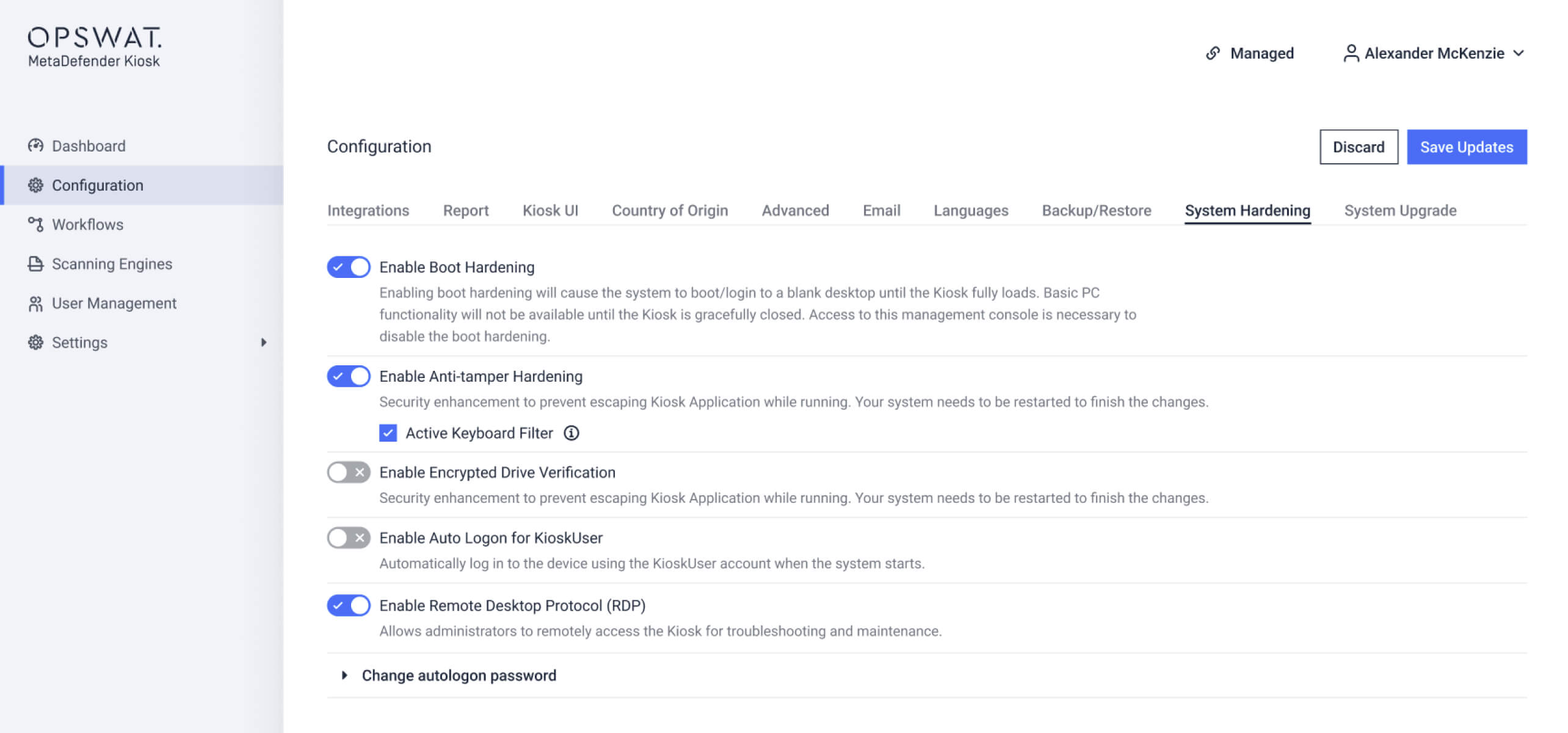Click the Scanning Engines icon

[35, 264]
